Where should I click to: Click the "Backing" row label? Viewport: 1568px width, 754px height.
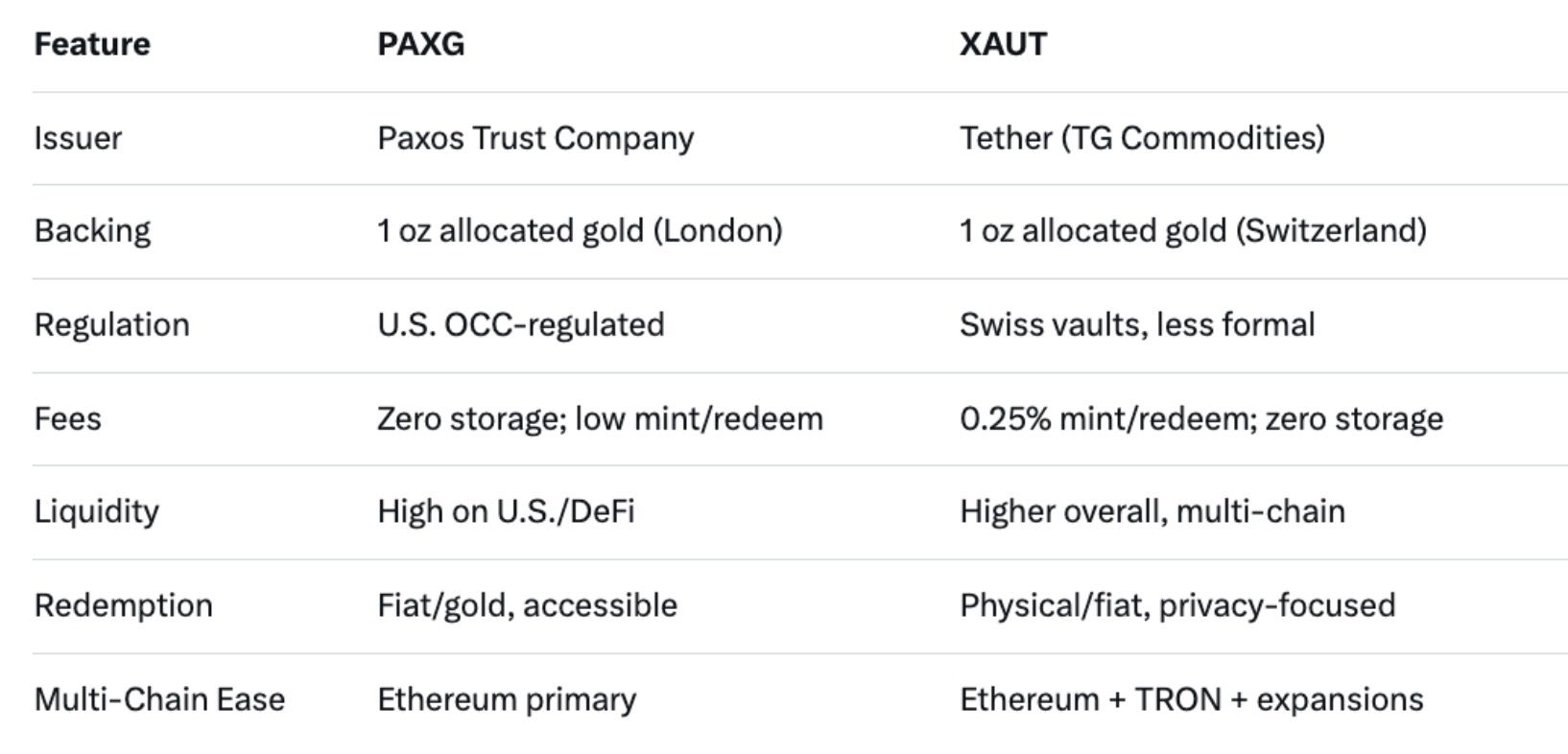[92, 231]
